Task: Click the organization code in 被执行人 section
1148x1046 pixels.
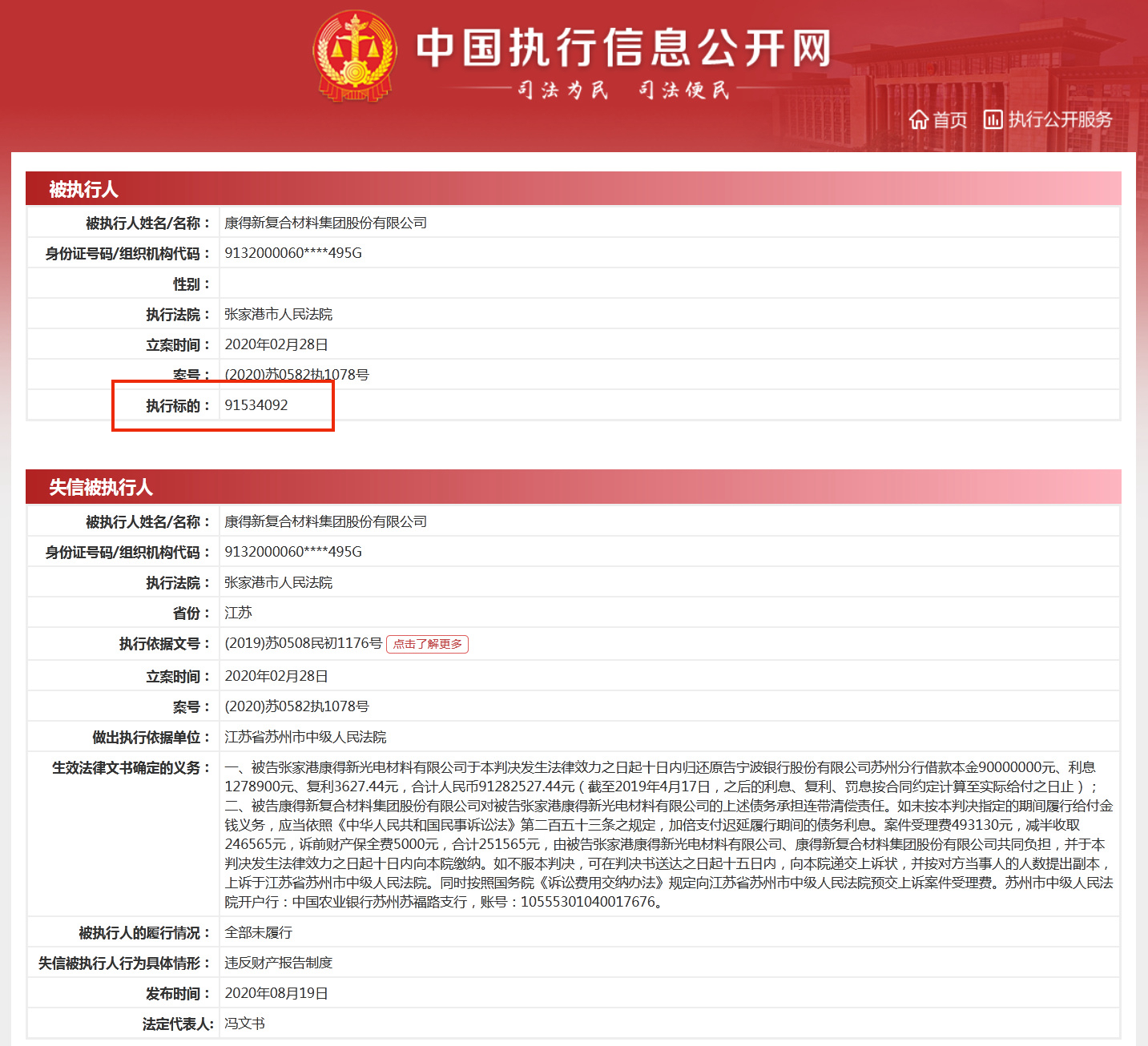Action: click(x=293, y=253)
